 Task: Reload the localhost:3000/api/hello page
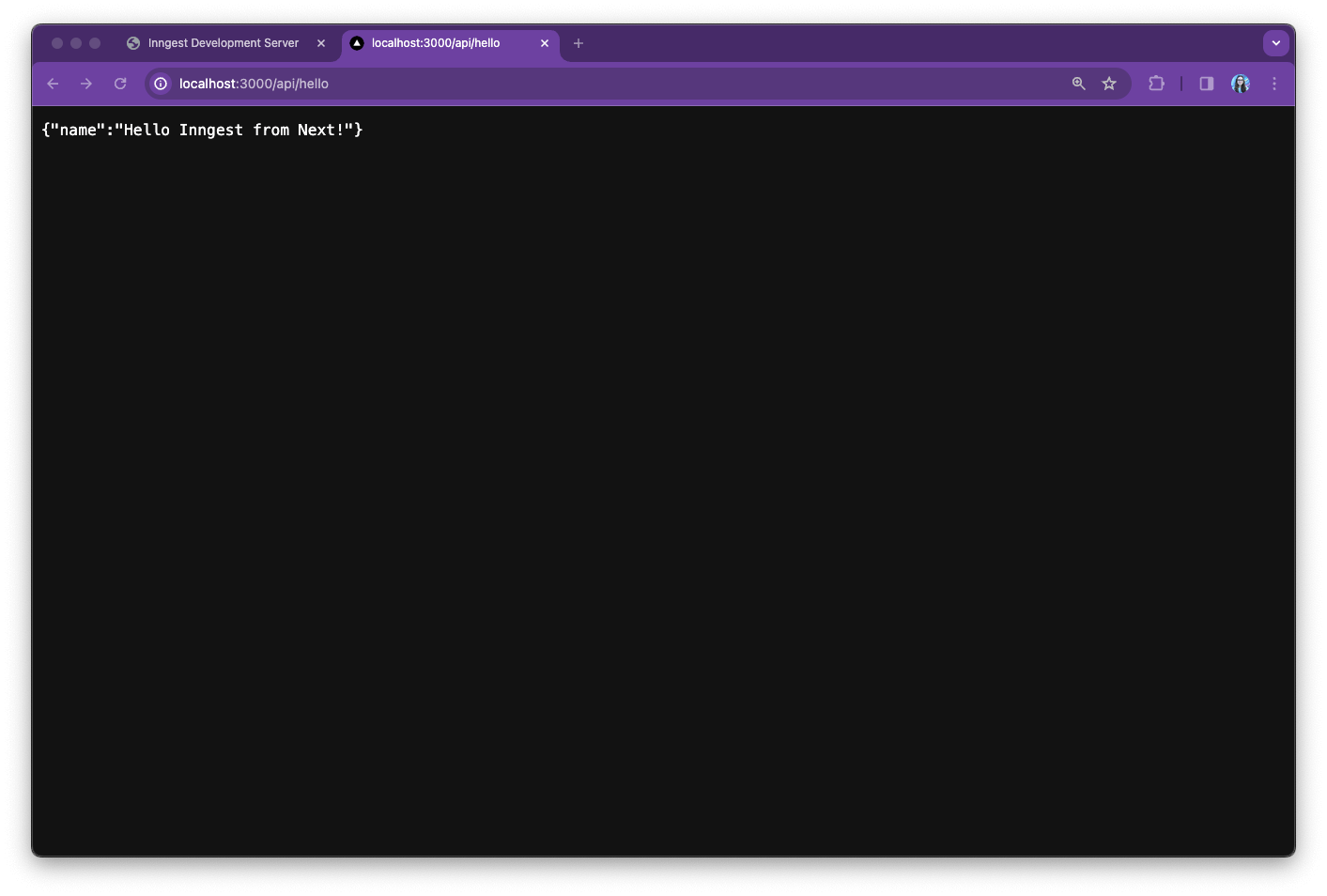pos(120,84)
